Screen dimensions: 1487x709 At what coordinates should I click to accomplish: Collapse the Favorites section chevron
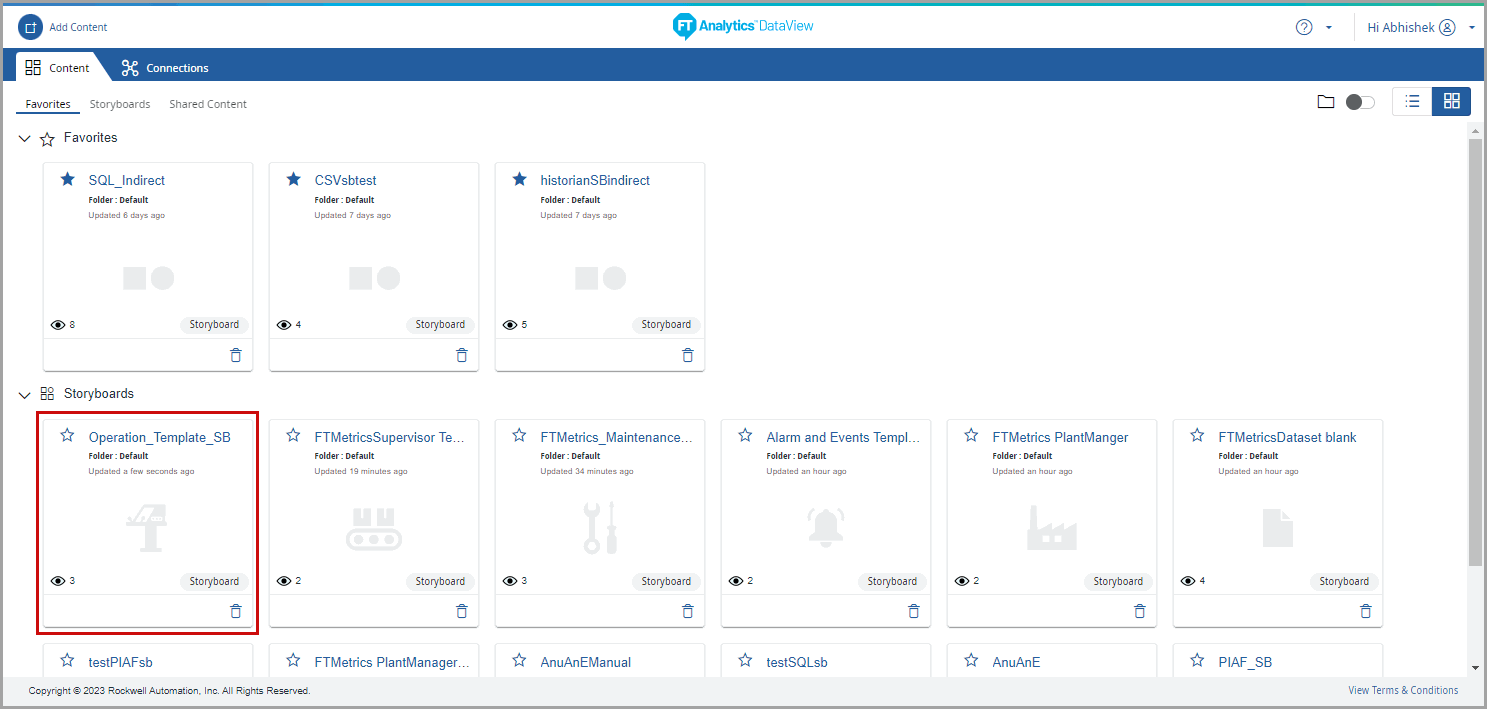[x=25, y=138]
